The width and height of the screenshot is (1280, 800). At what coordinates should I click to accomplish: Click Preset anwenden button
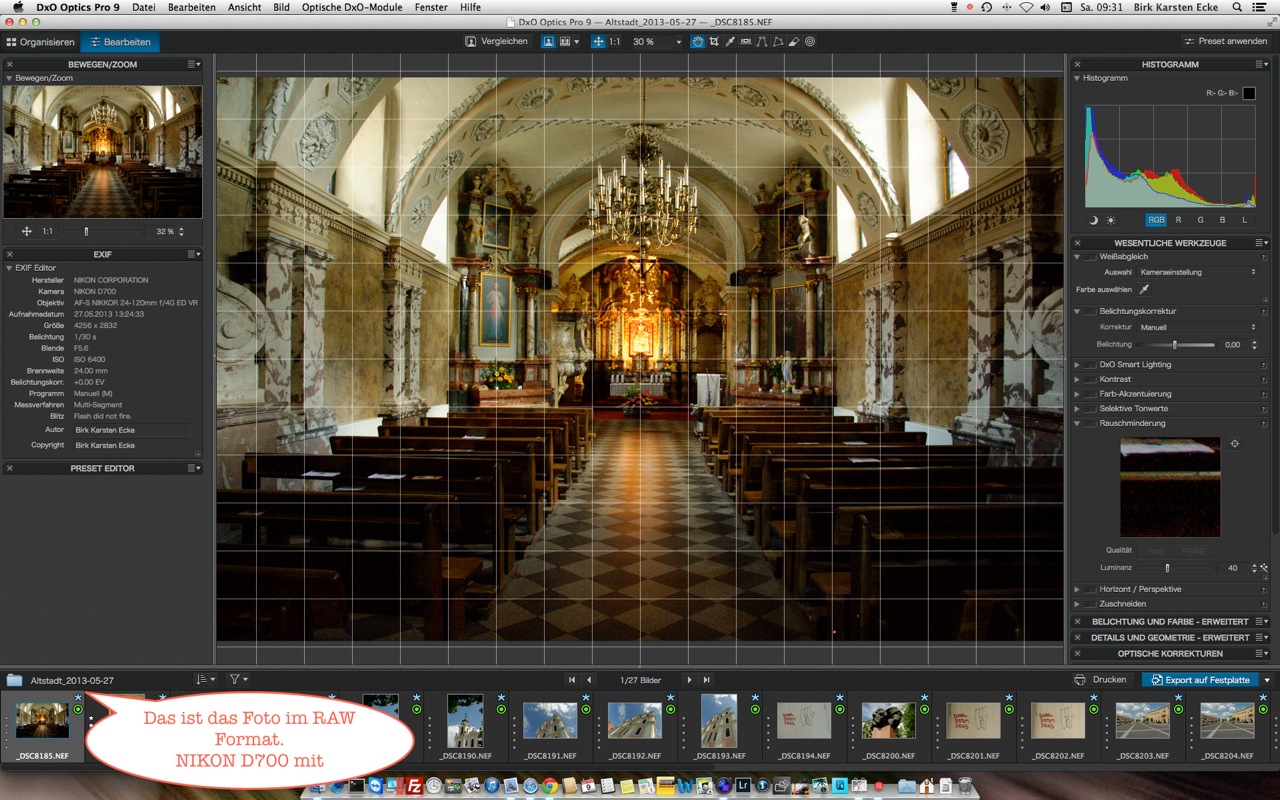[1226, 42]
